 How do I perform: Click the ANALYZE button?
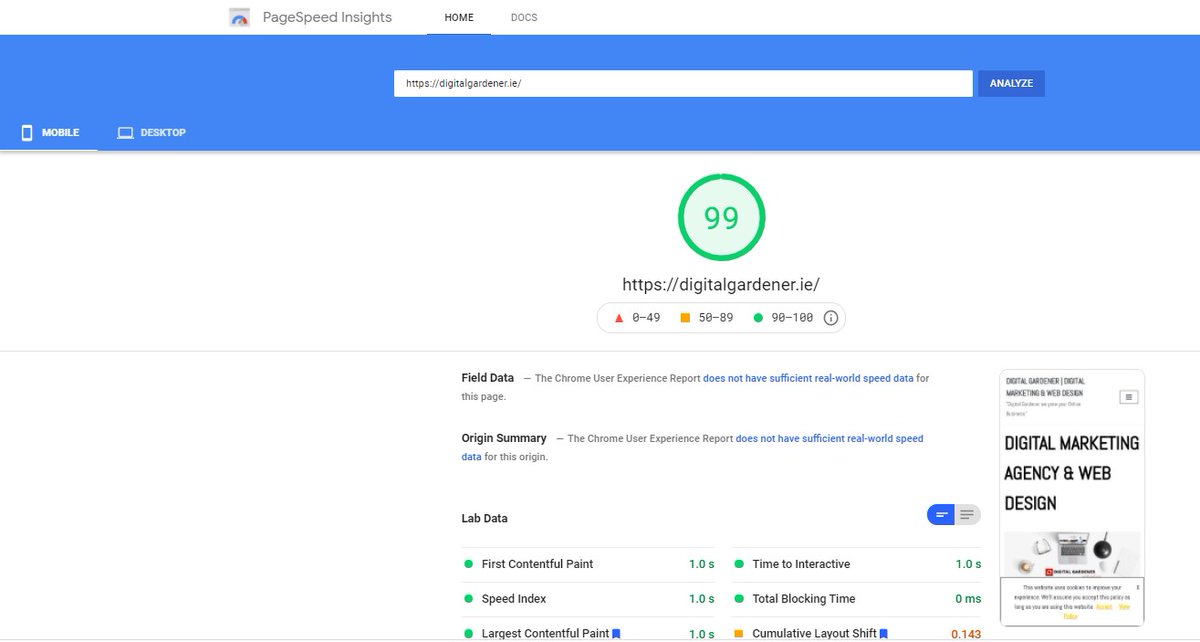pos(1011,83)
